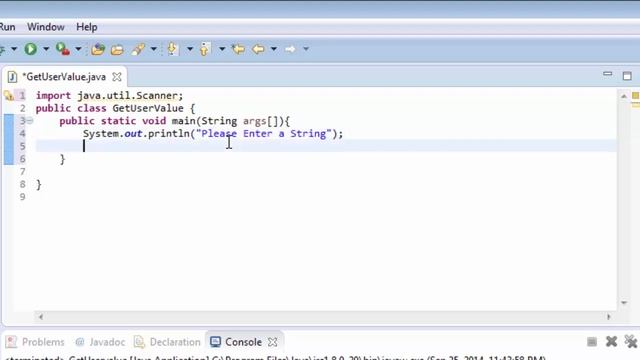Click the quick fix marker on line 1

tap(9, 96)
